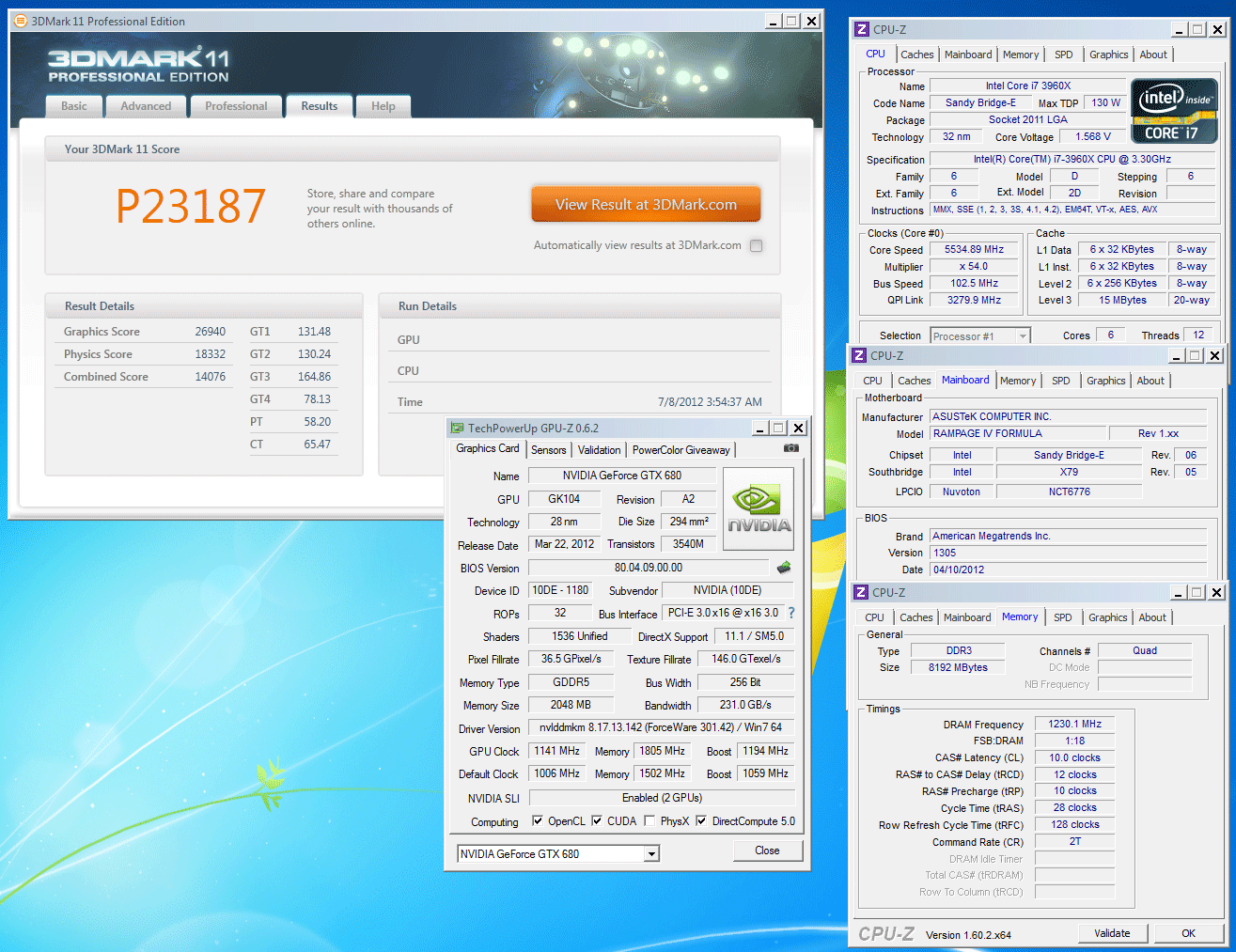Click the title bar icon of the CPU-Z motherboard window
Viewport: 1236px width, 952px height.
[859, 355]
